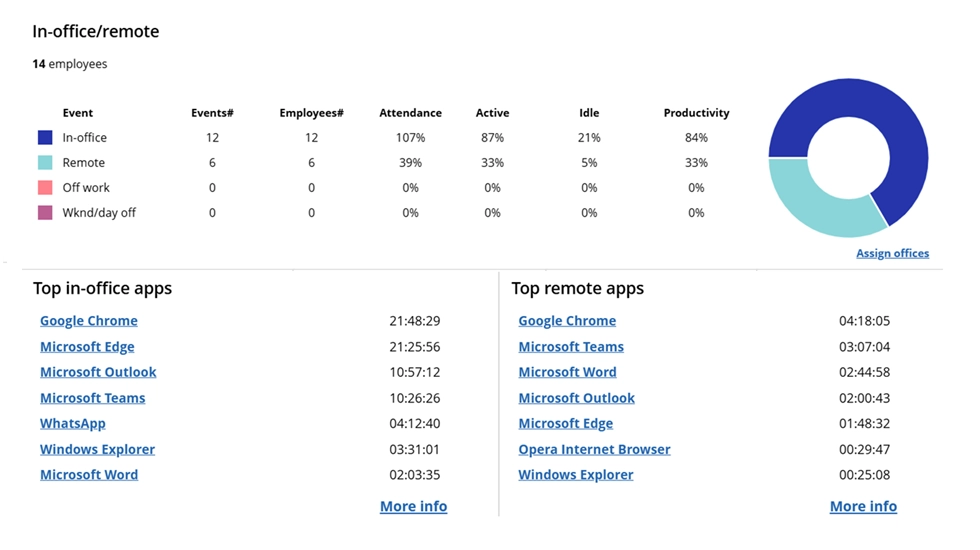Click the Active column header
980x550 pixels.
pos(492,112)
